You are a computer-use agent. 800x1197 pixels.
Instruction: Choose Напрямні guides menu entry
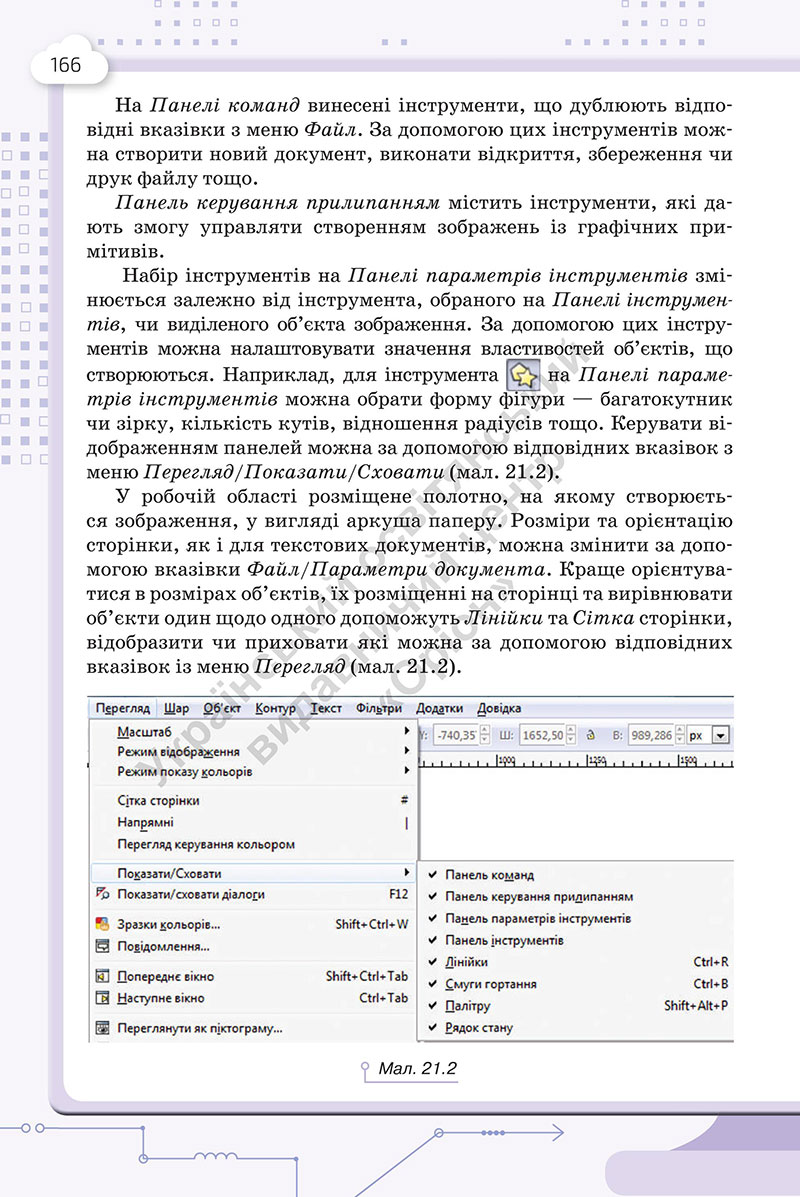pos(252,822)
